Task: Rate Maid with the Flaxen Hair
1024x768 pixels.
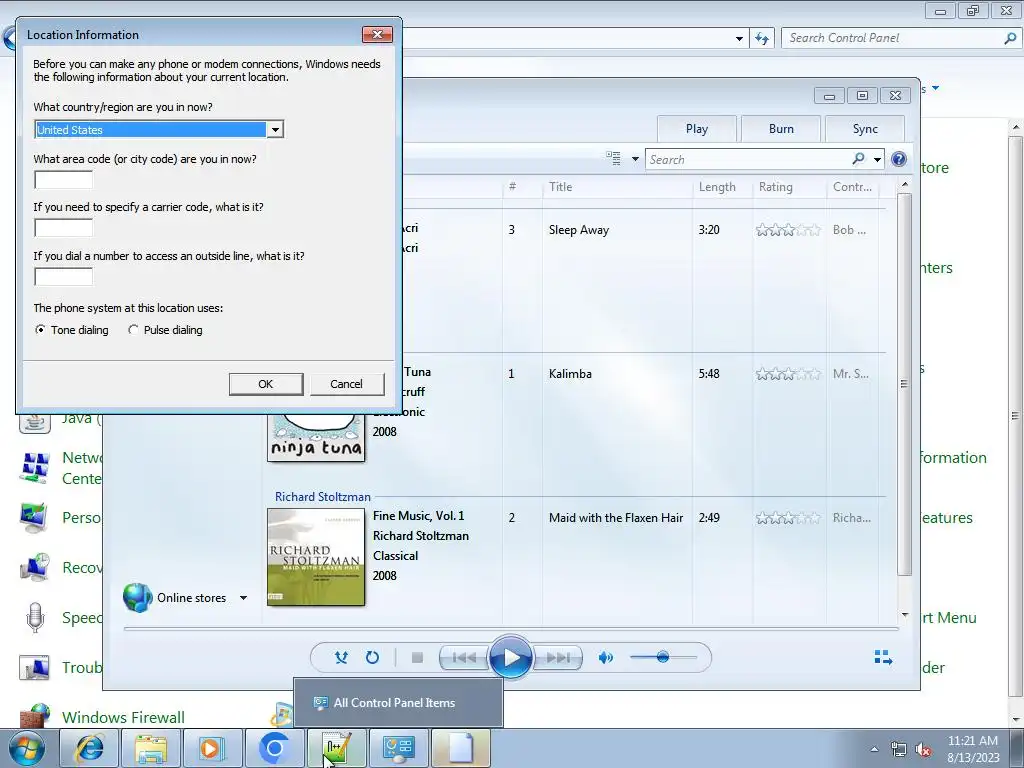Action: pyautogui.click(x=788, y=518)
